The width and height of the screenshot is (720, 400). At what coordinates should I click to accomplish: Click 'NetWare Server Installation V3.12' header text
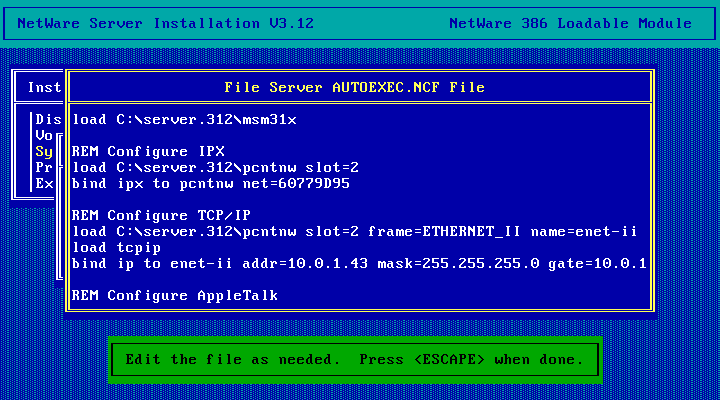pyautogui.click(x=166, y=23)
